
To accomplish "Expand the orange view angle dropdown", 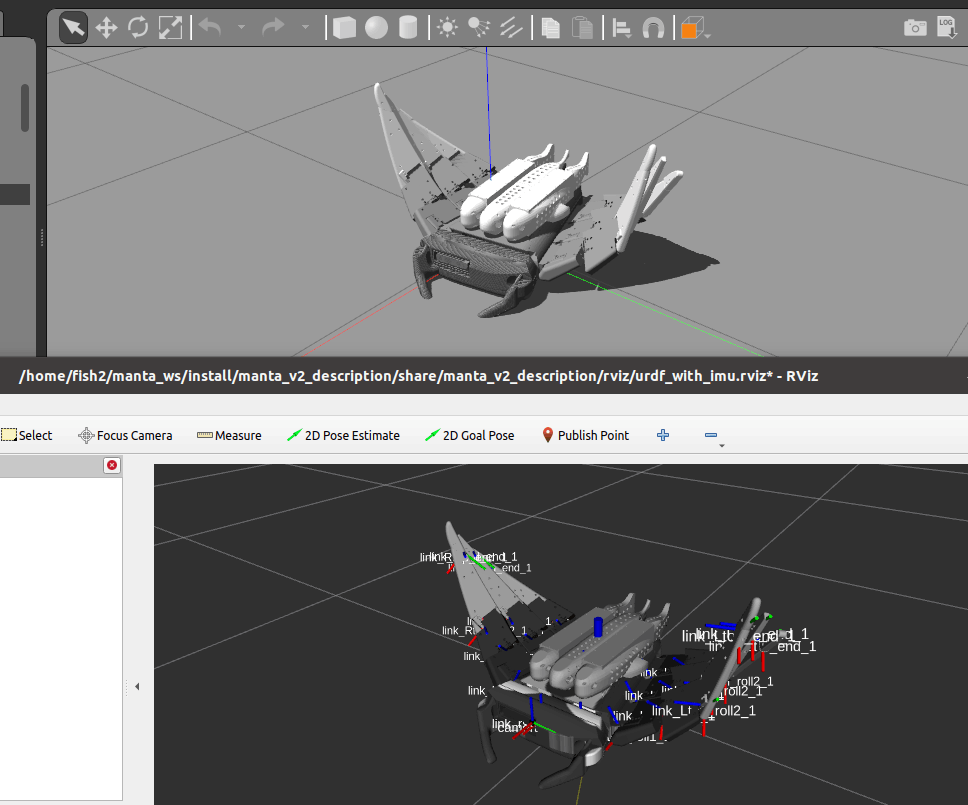I will coord(708,35).
